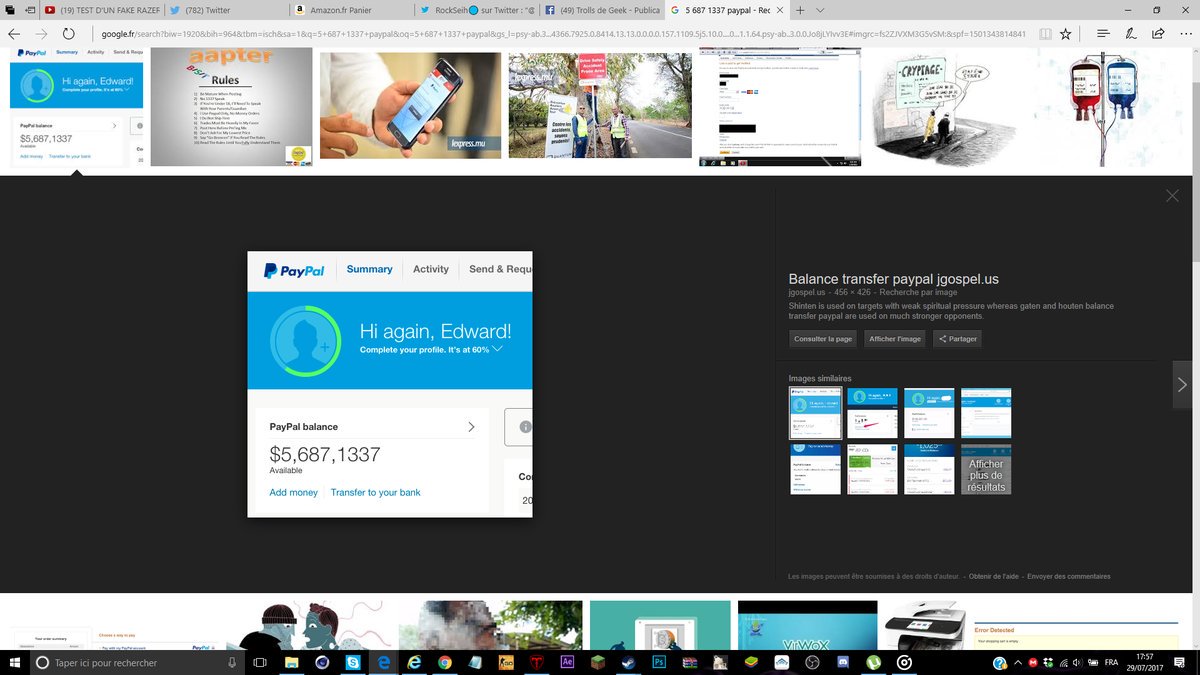Add page to favorites star icon
The image size is (1200, 675).
[x=1066, y=33]
